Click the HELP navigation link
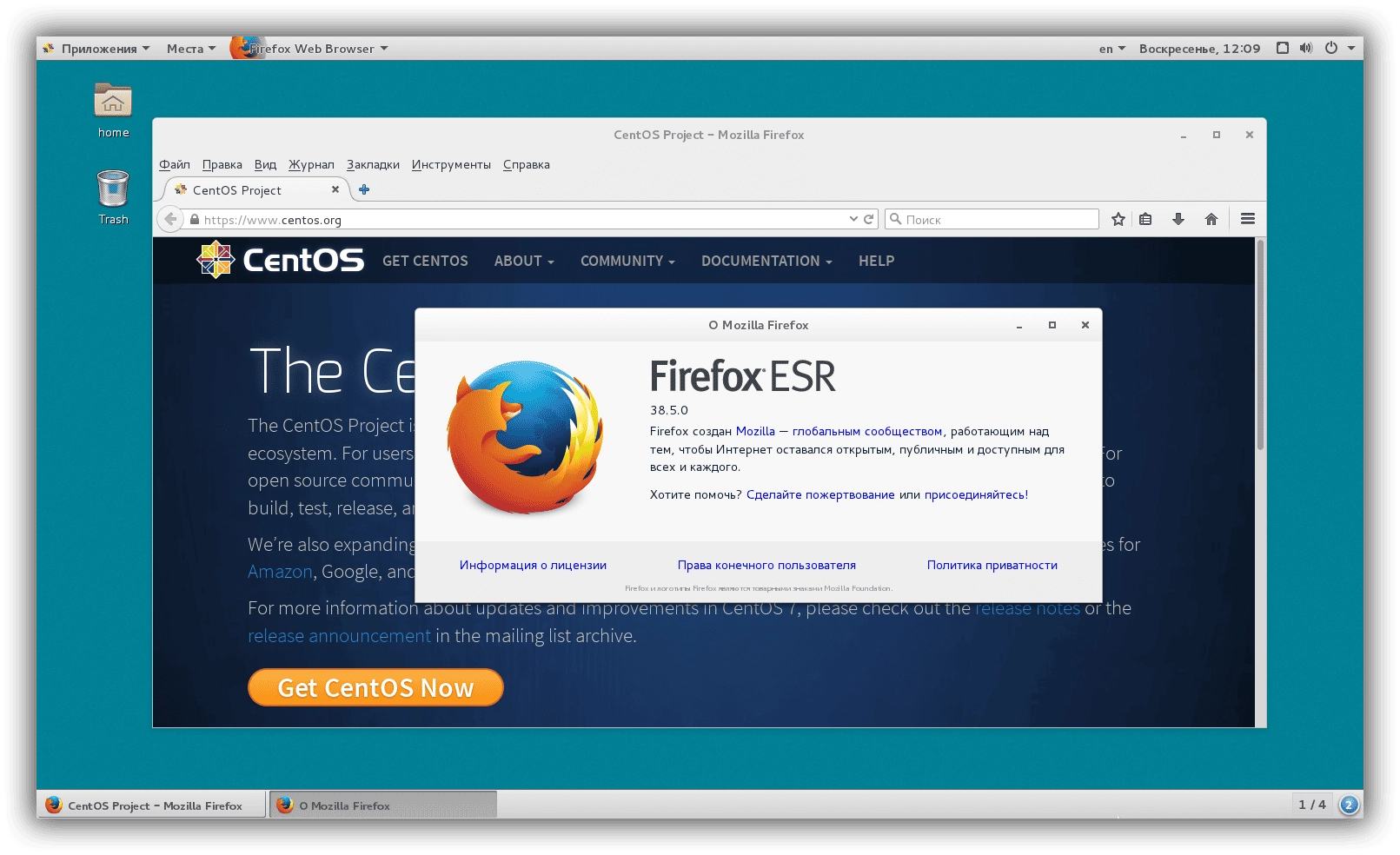 coord(876,261)
